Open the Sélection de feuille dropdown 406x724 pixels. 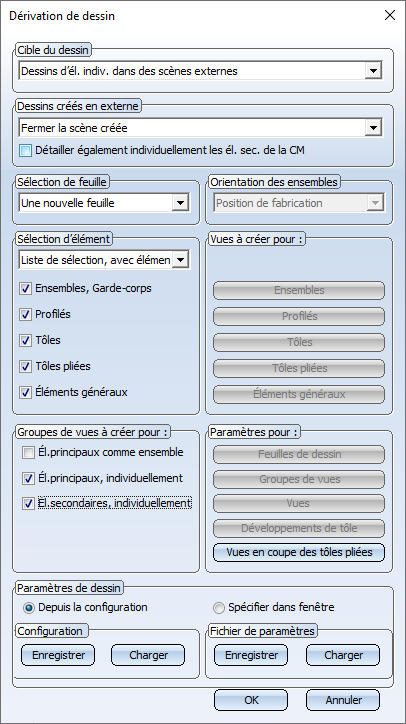(x=104, y=203)
